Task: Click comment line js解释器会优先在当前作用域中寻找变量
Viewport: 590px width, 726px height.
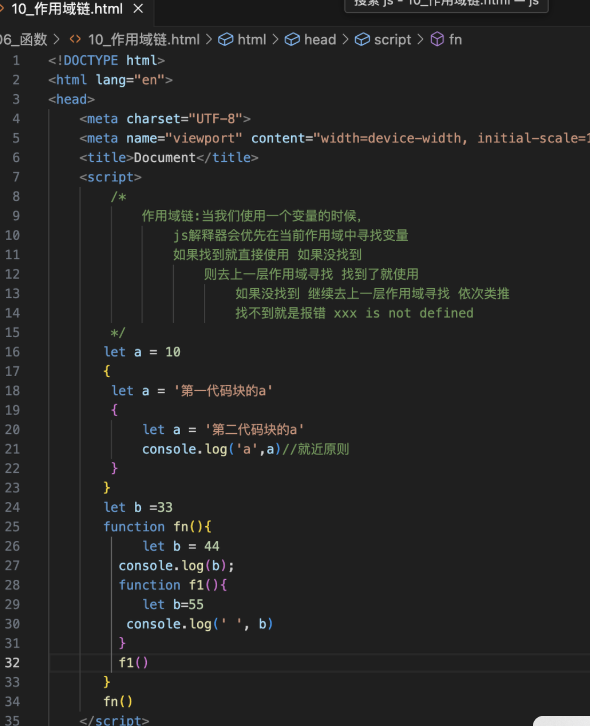Action: pos(291,235)
